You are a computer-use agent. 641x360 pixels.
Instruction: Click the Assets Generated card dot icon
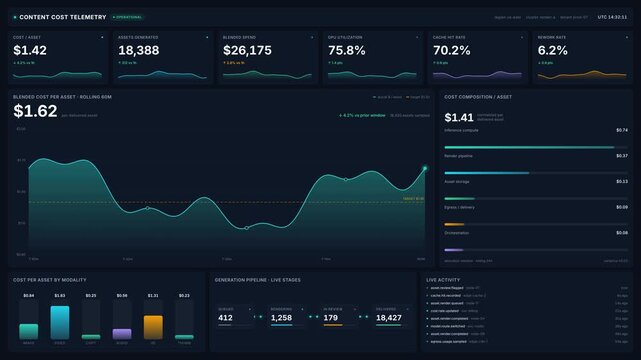207,37
